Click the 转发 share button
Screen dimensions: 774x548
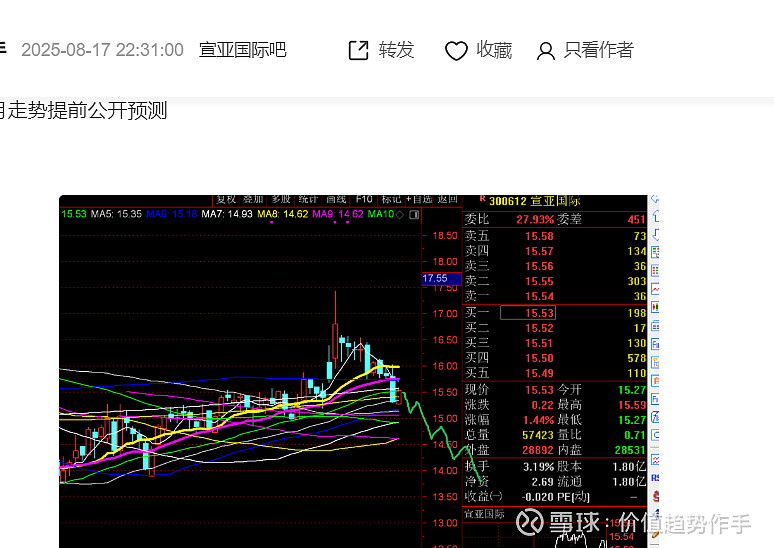pos(381,50)
